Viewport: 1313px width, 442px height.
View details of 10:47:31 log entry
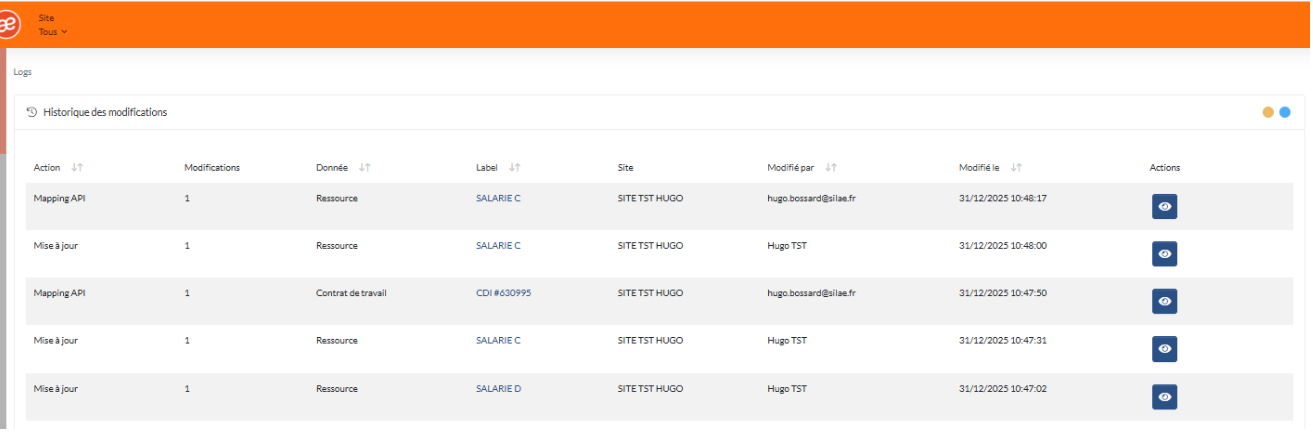coord(1164,349)
